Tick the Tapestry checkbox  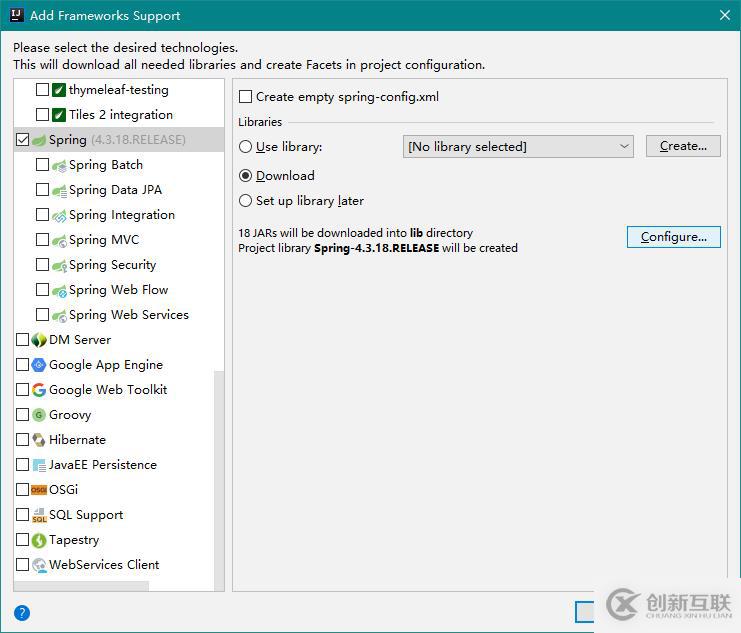click(x=22, y=539)
